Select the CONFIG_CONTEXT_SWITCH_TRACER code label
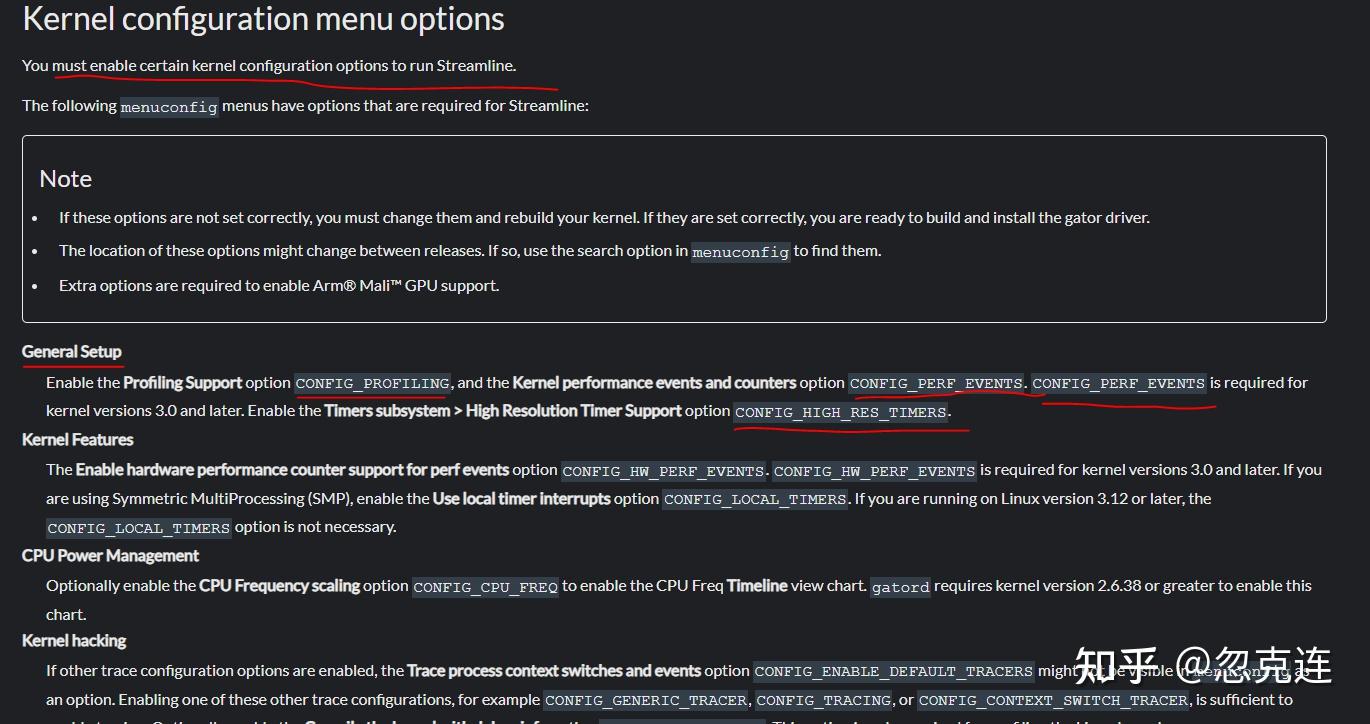This screenshot has width=1370, height=724. coord(1054,701)
